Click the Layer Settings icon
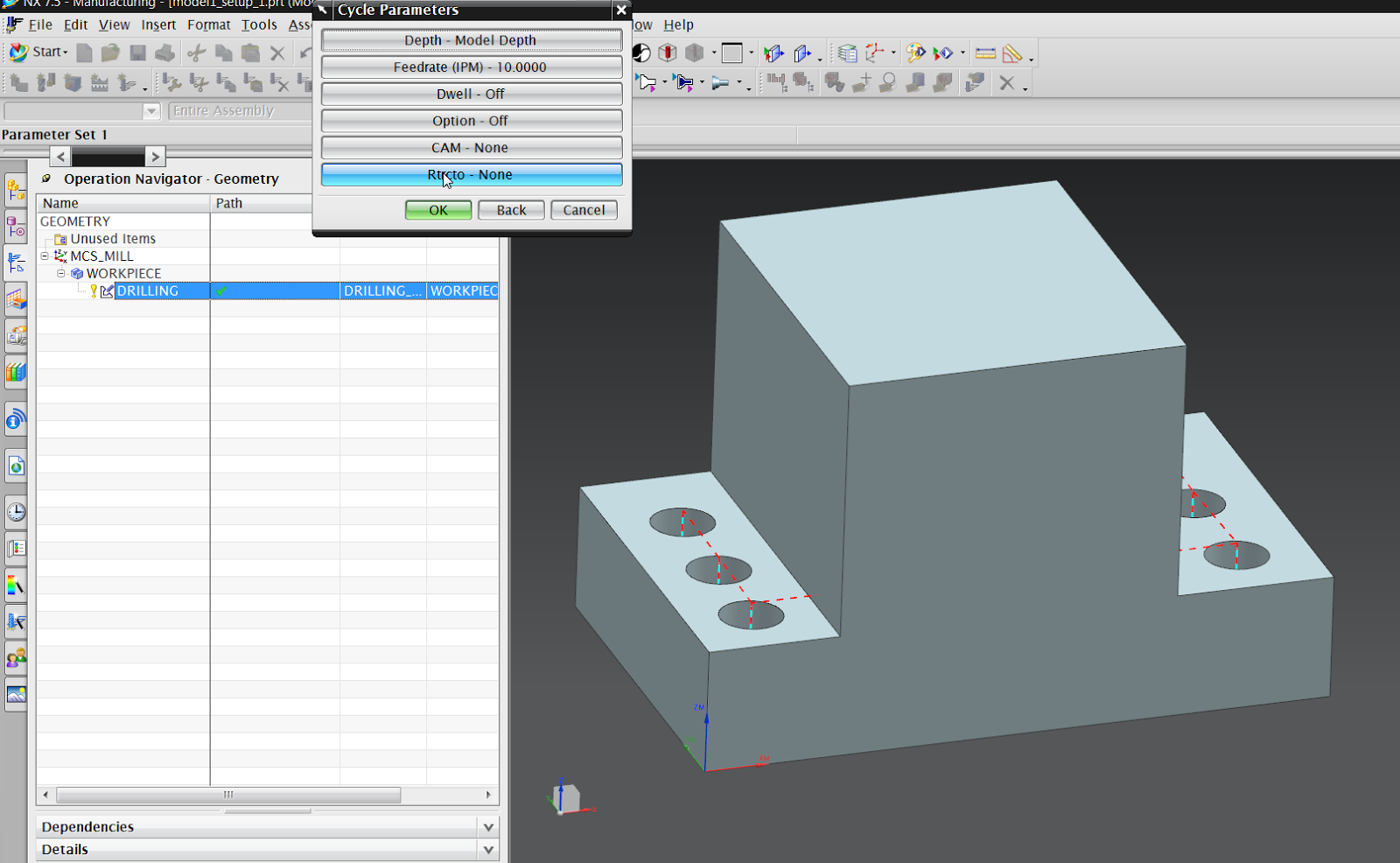 point(847,53)
